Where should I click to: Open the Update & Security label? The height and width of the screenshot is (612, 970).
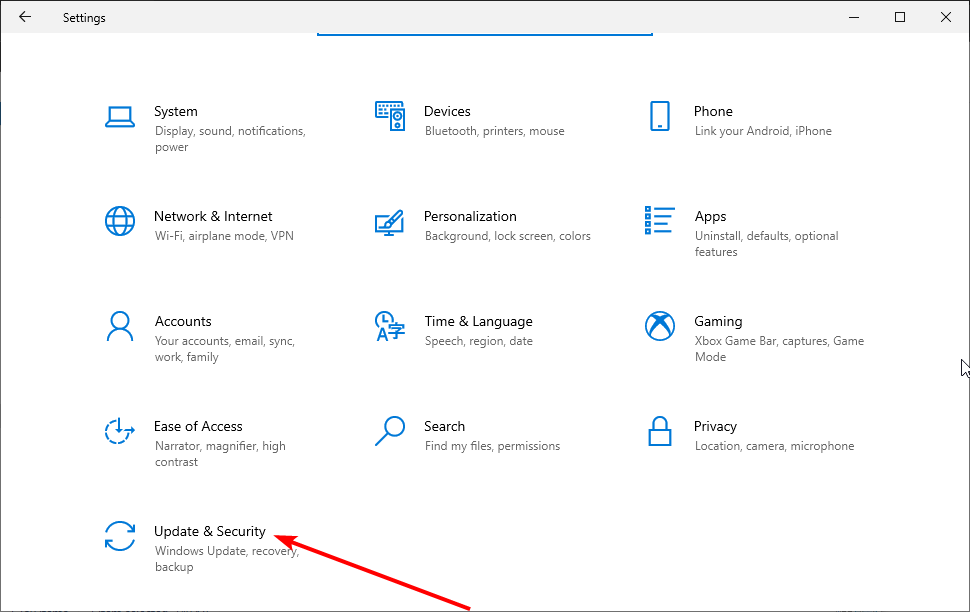[210, 531]
